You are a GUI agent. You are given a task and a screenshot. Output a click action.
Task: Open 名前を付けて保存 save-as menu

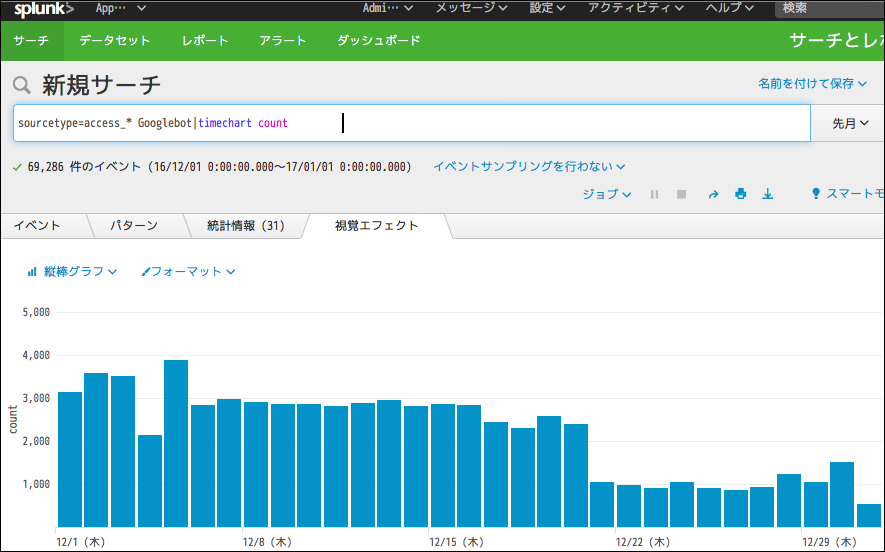click(x=812, y=84)
